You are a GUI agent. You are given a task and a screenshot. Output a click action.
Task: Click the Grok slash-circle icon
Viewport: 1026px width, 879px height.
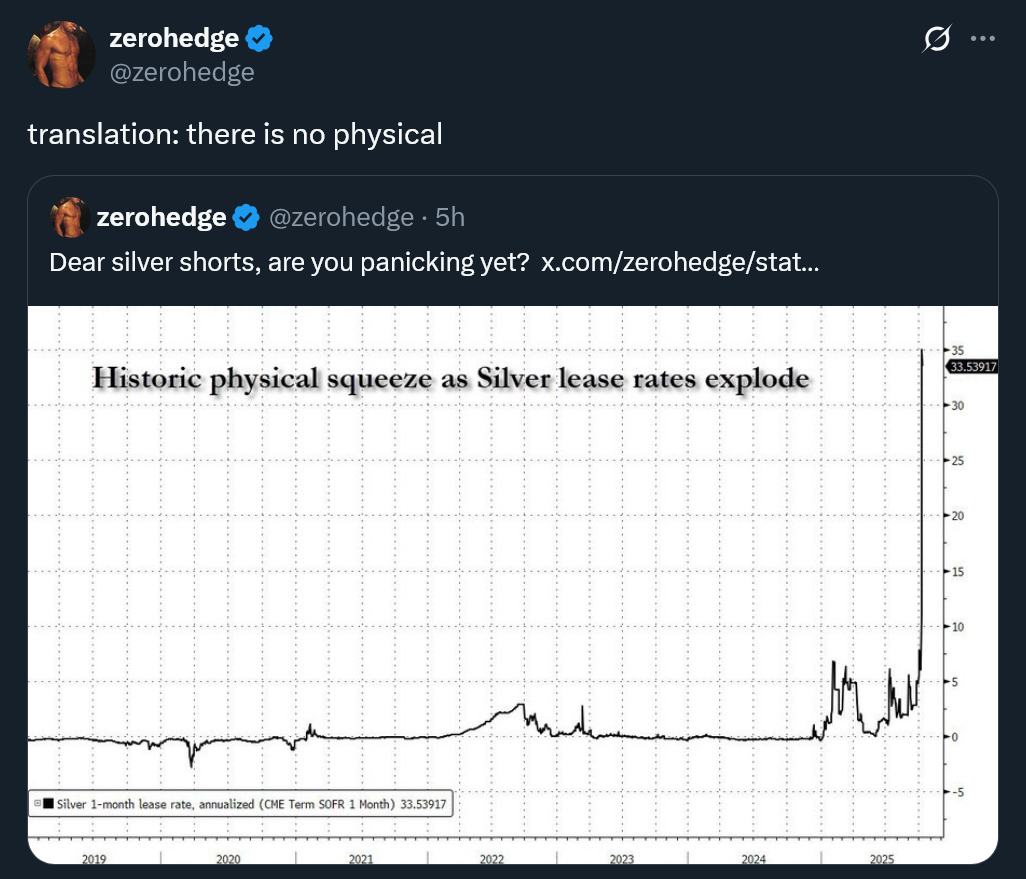click(x=936, y=39)
